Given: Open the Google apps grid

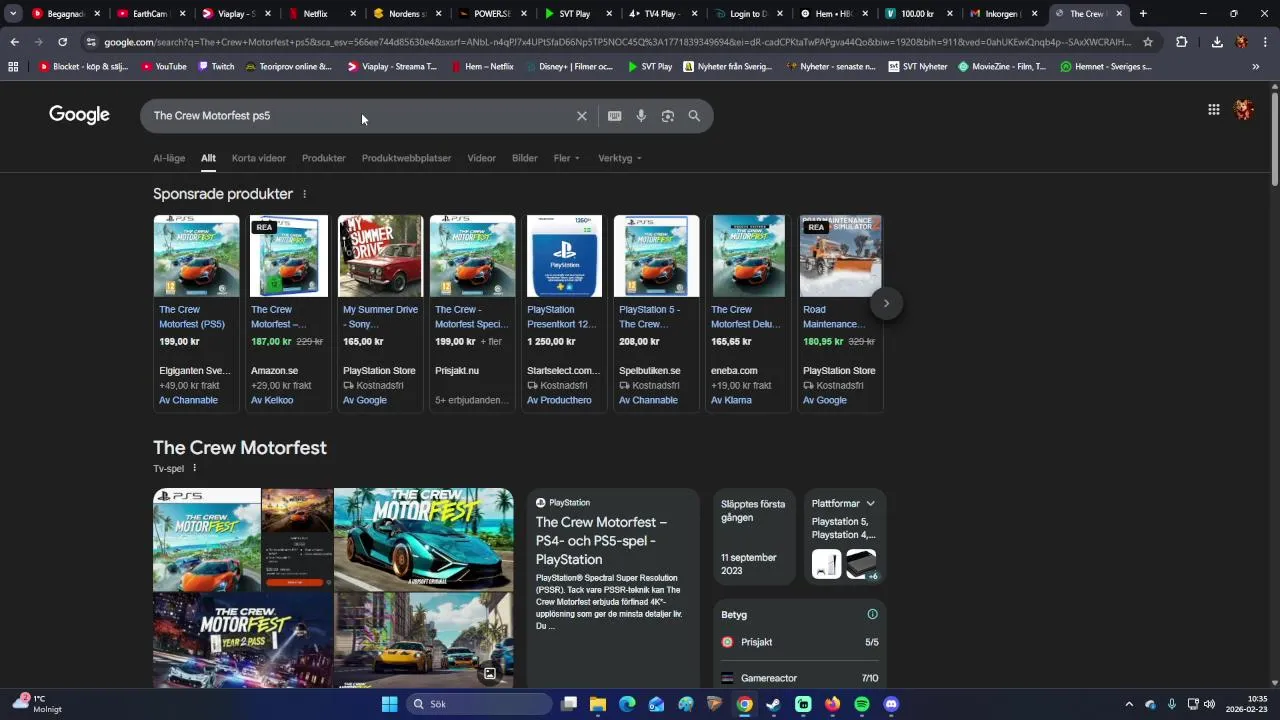Looking at the screenshot, I should click(x=1213, y=110).
